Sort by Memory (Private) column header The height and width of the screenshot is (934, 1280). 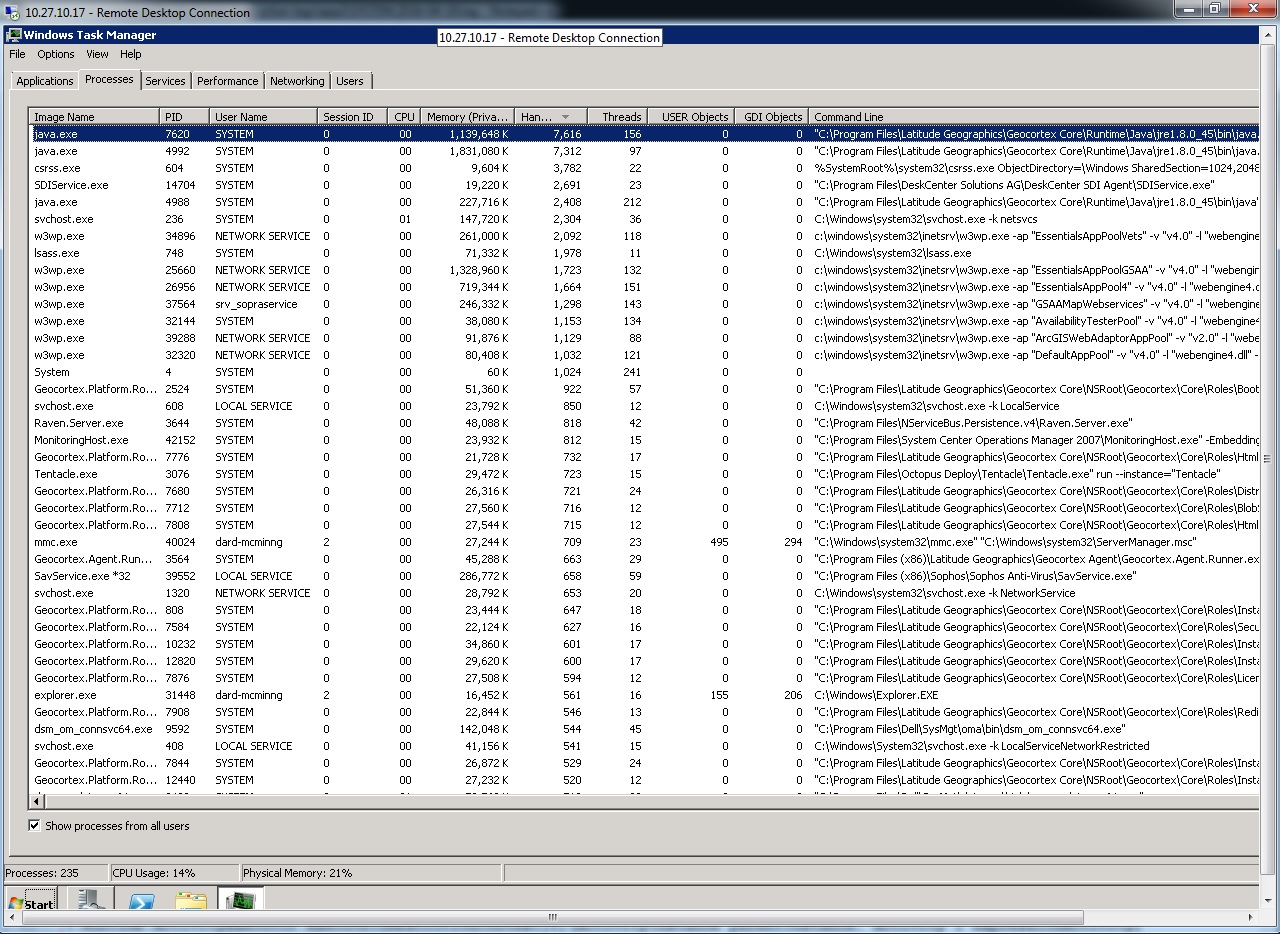467,117
